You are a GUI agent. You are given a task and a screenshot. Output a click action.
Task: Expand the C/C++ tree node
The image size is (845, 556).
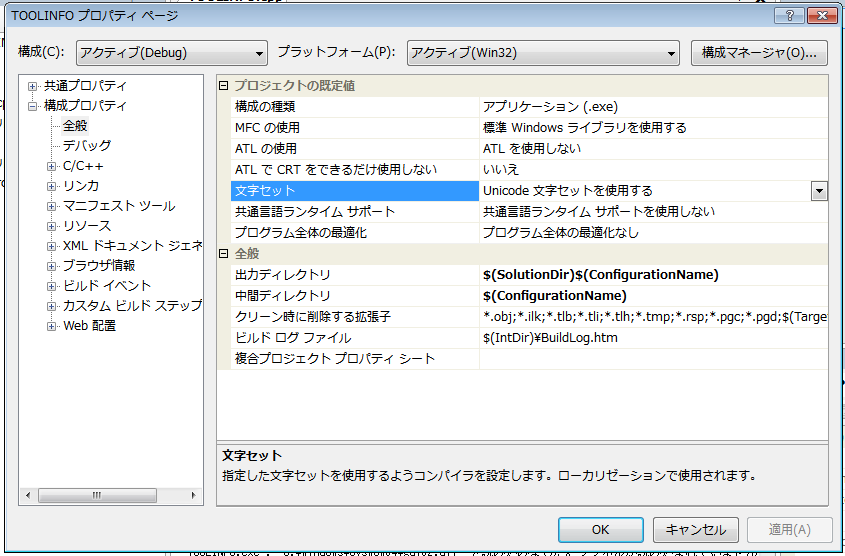(52, 166)
